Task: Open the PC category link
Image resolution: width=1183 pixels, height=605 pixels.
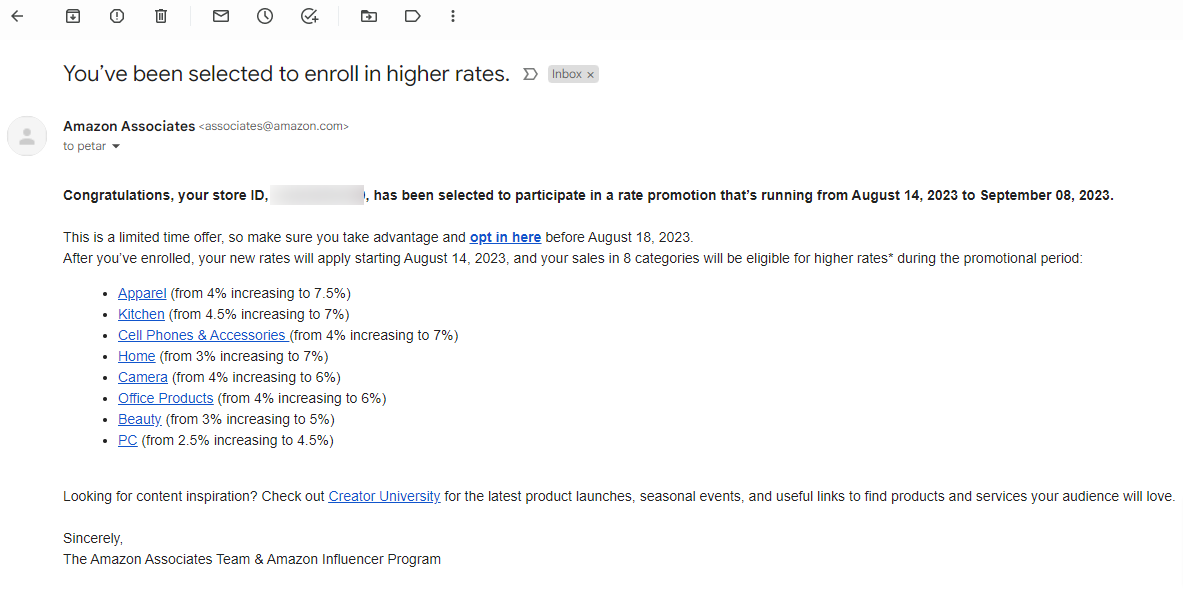Action: click(128, 441)
